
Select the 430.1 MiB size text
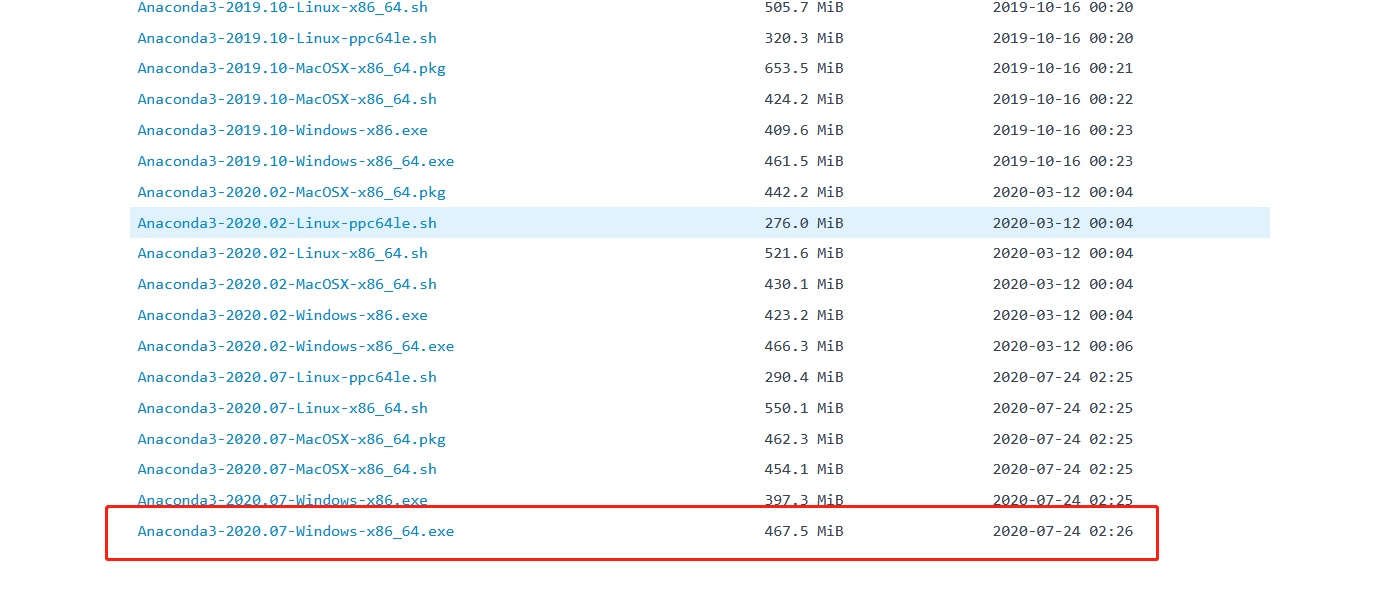tap(804, 285)
